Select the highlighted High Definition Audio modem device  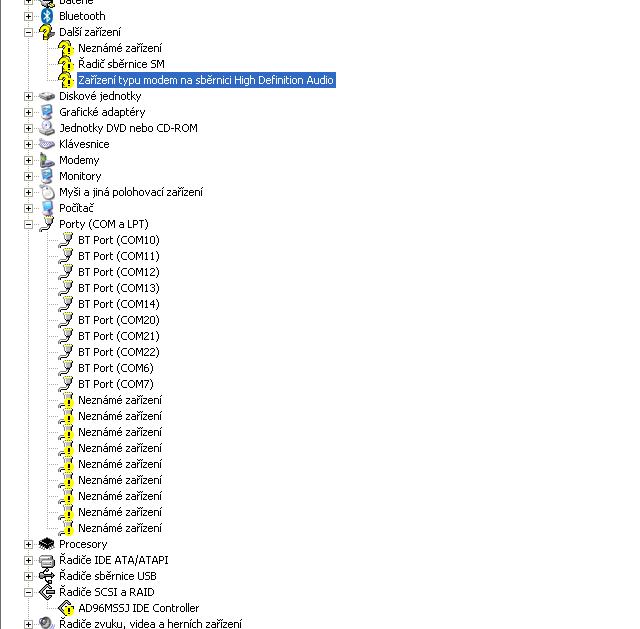coord(205,80)
